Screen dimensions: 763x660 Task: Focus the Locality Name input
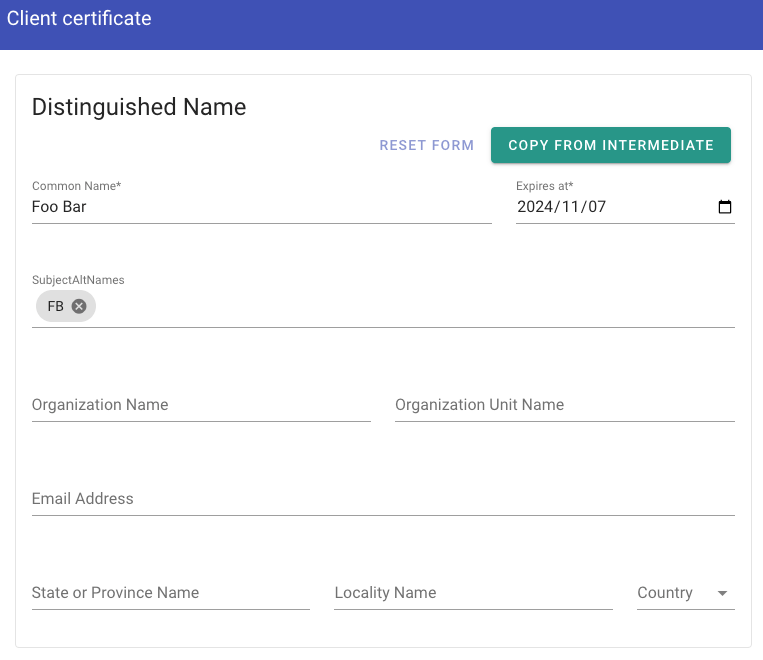coord(473,593)
